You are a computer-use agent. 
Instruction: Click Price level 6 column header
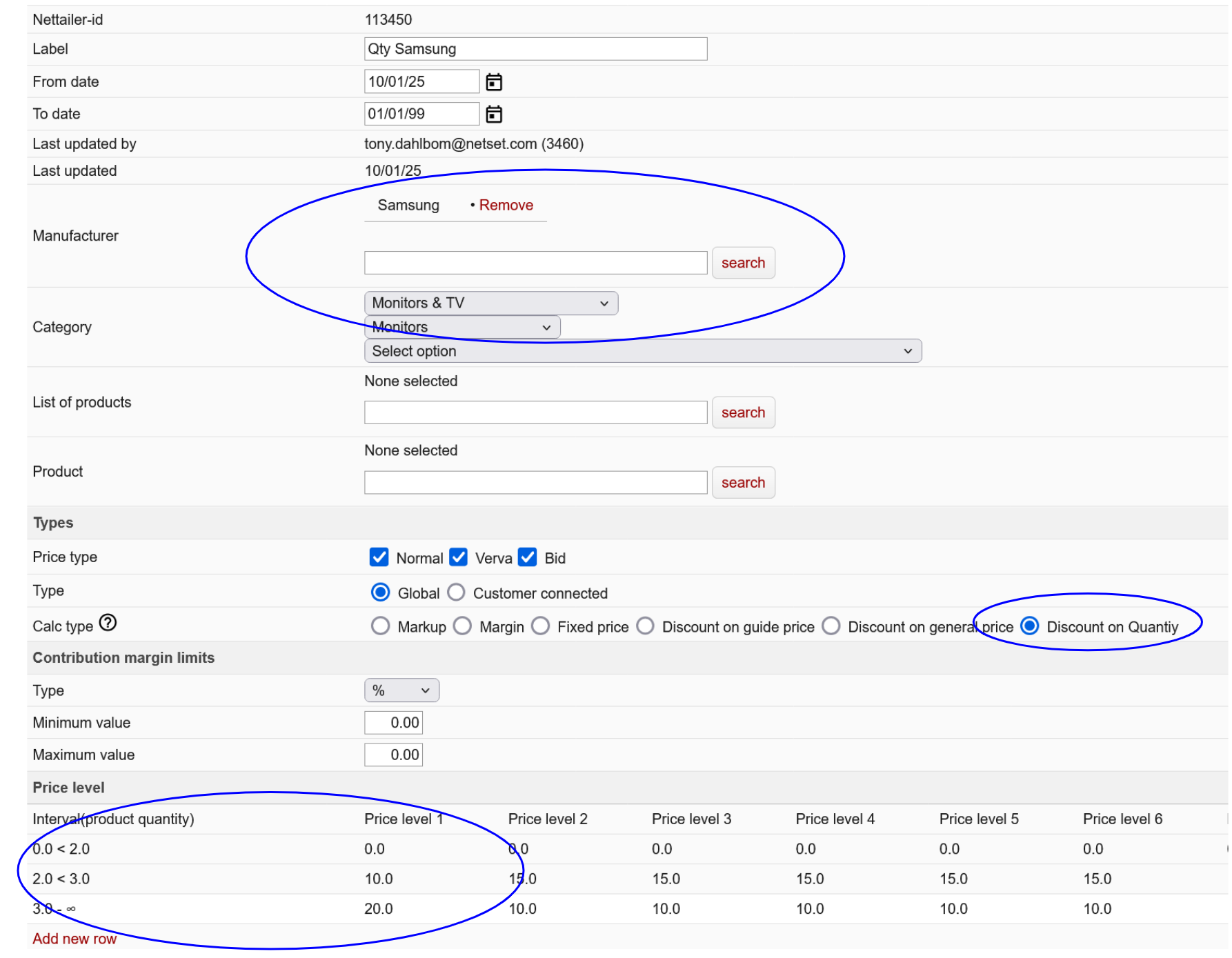pos(1122,819)
